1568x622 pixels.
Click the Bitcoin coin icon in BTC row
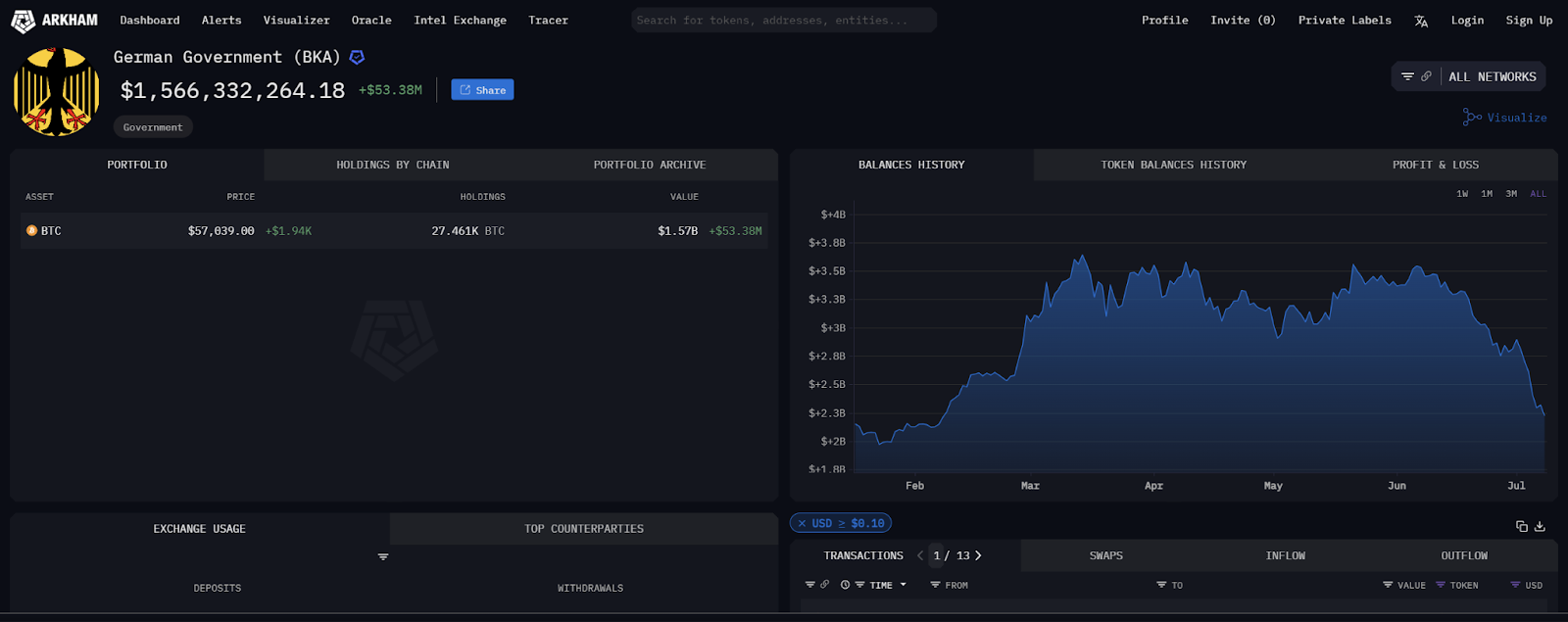[x=31, y=231]
